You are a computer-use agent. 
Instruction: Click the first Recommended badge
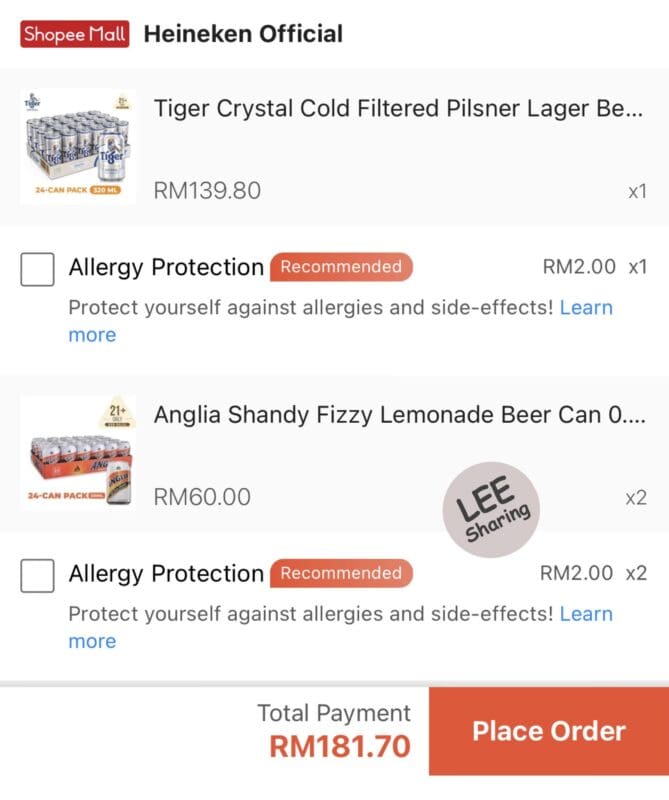pos(341,267)
